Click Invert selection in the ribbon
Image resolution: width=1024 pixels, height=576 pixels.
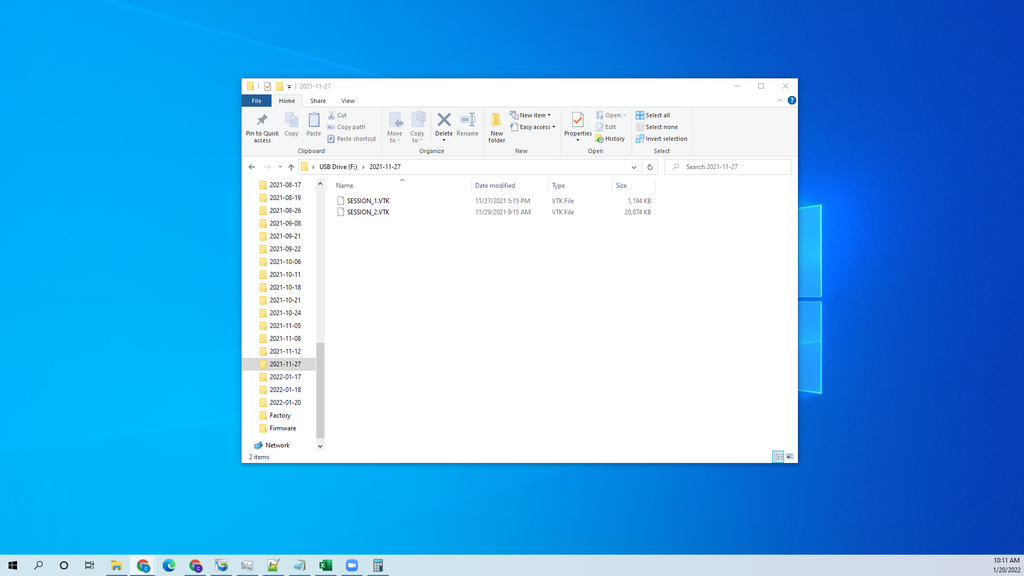point(661,139)
